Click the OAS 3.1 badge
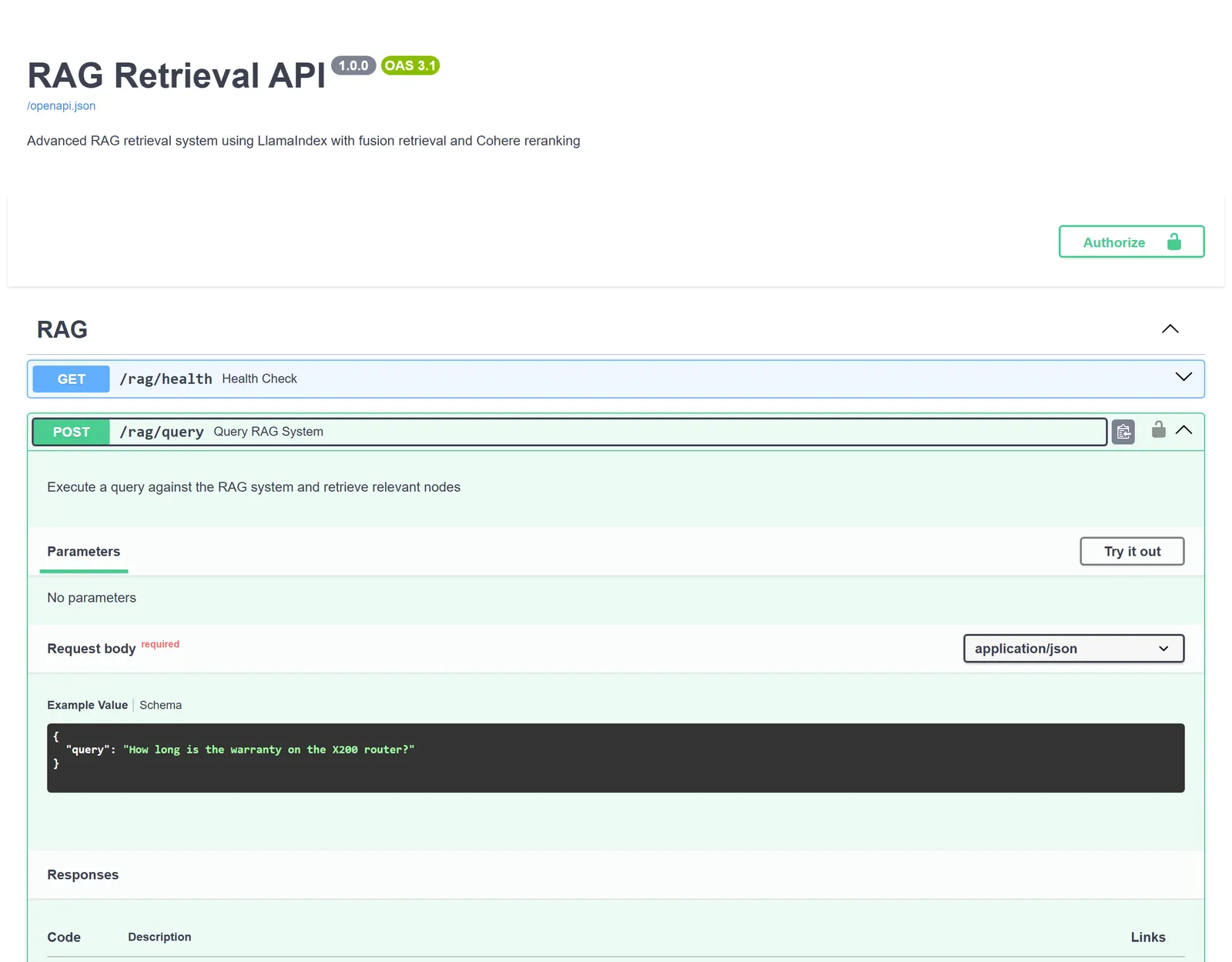Image resolution: width=1232 pixels, height=962 pixels. click(410, 65)
